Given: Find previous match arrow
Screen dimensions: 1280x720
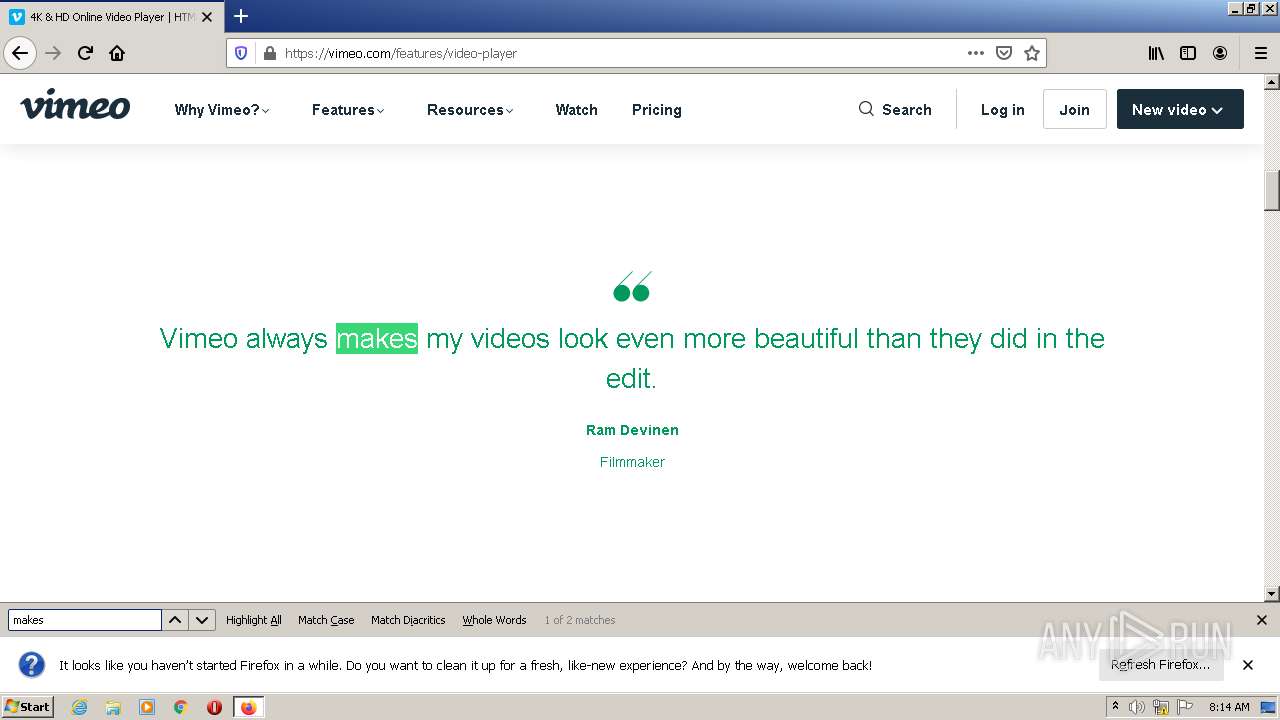Looking at the screenshot, I should 175,620.
